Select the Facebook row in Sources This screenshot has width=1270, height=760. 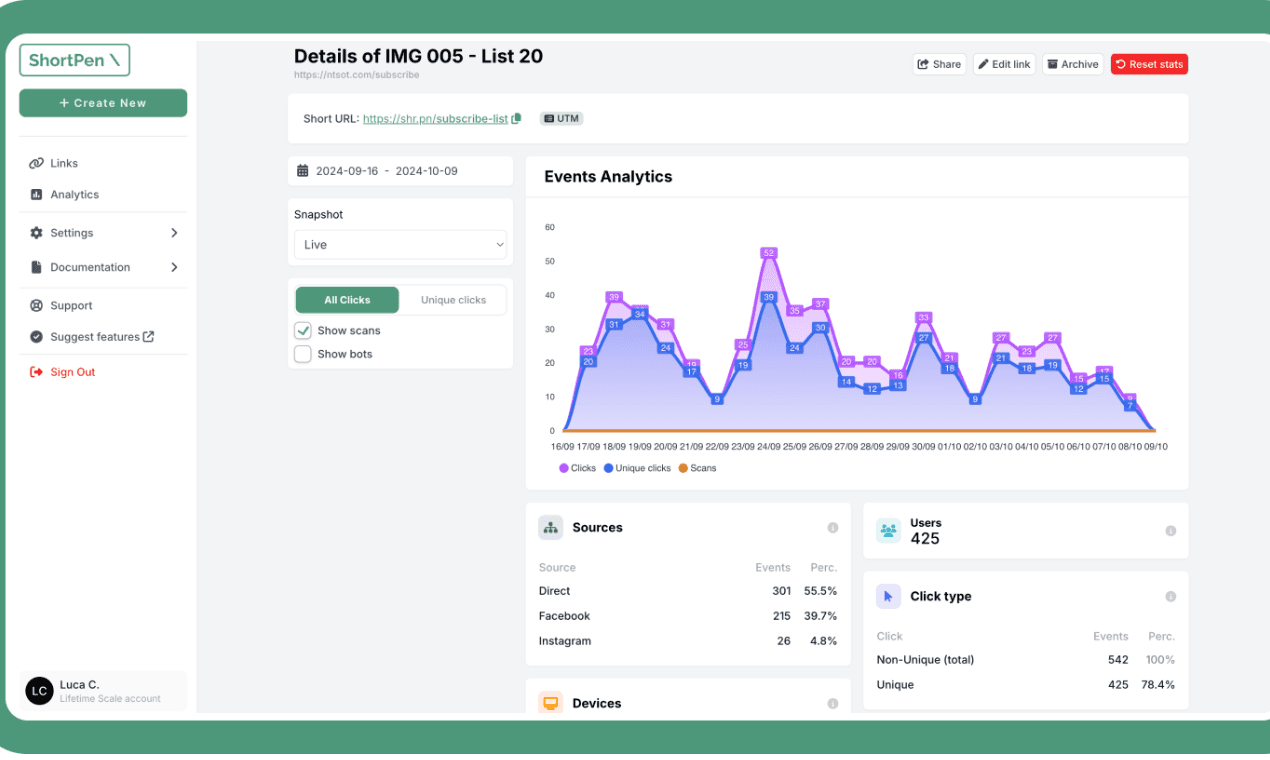[x=688, y=616]
